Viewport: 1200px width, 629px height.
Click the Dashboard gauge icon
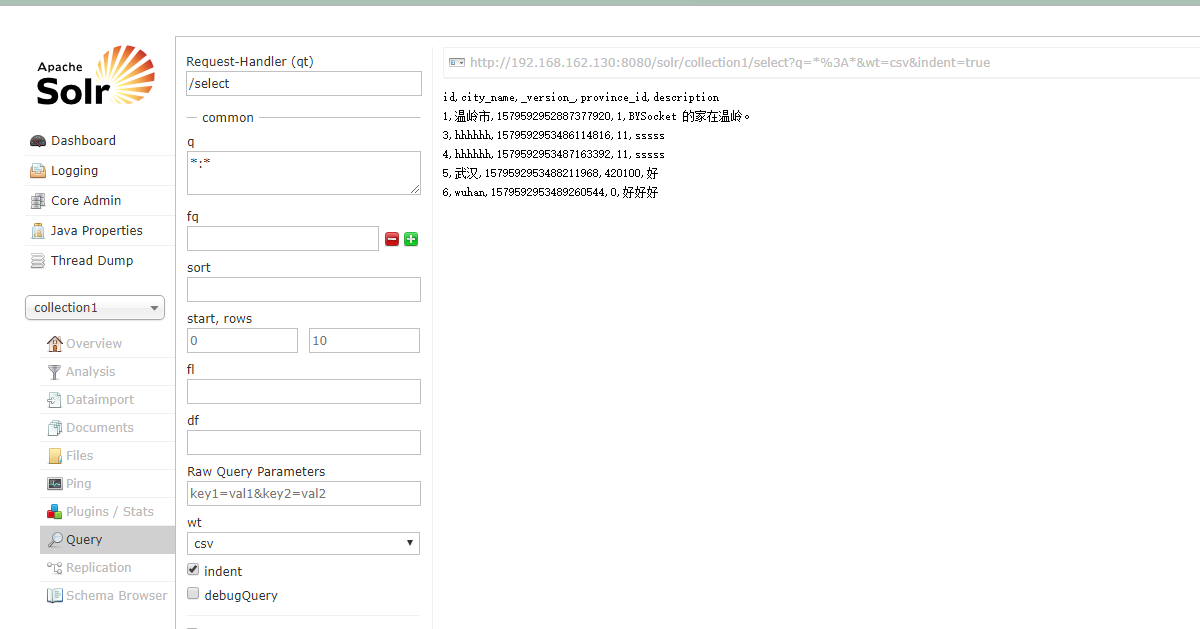[x=38, y=141]
